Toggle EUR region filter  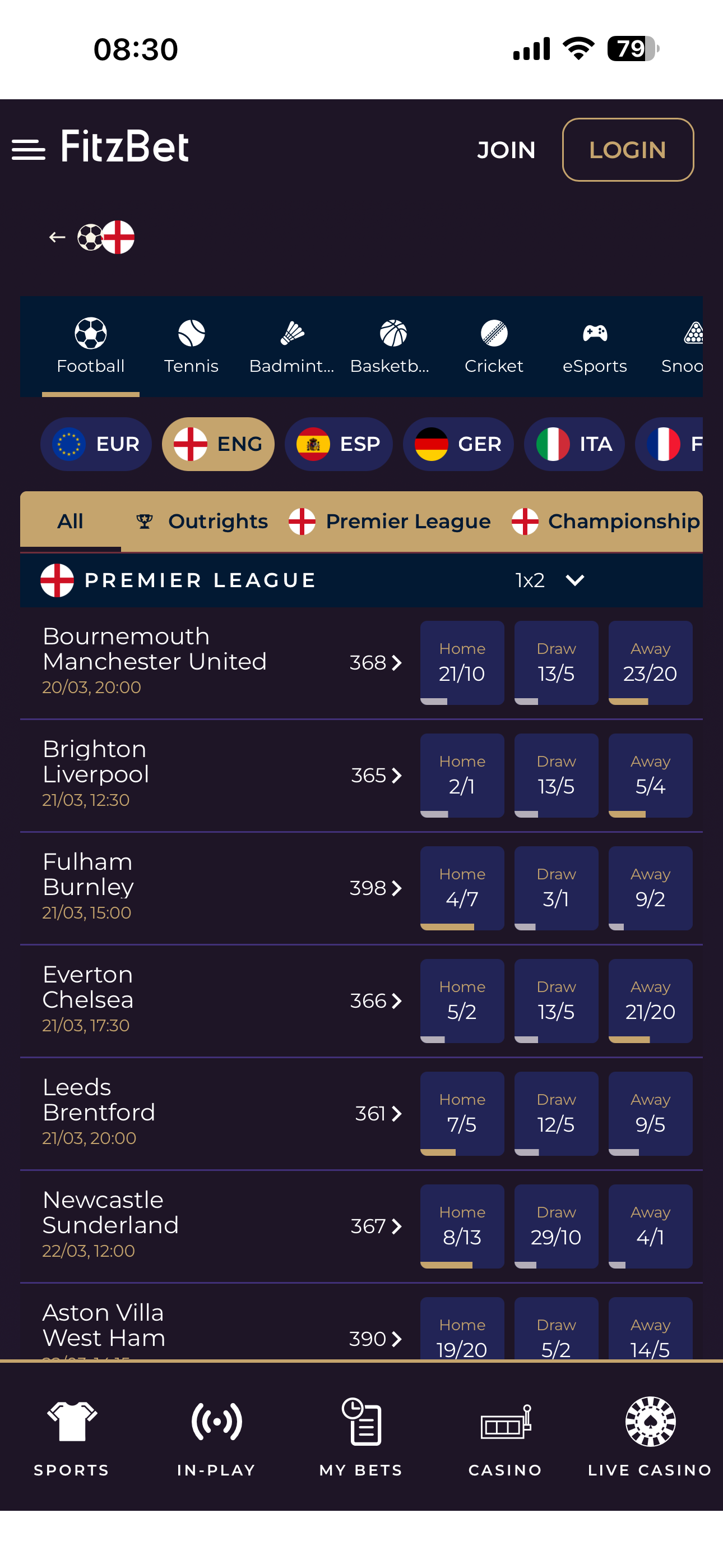tap(96, 444)
